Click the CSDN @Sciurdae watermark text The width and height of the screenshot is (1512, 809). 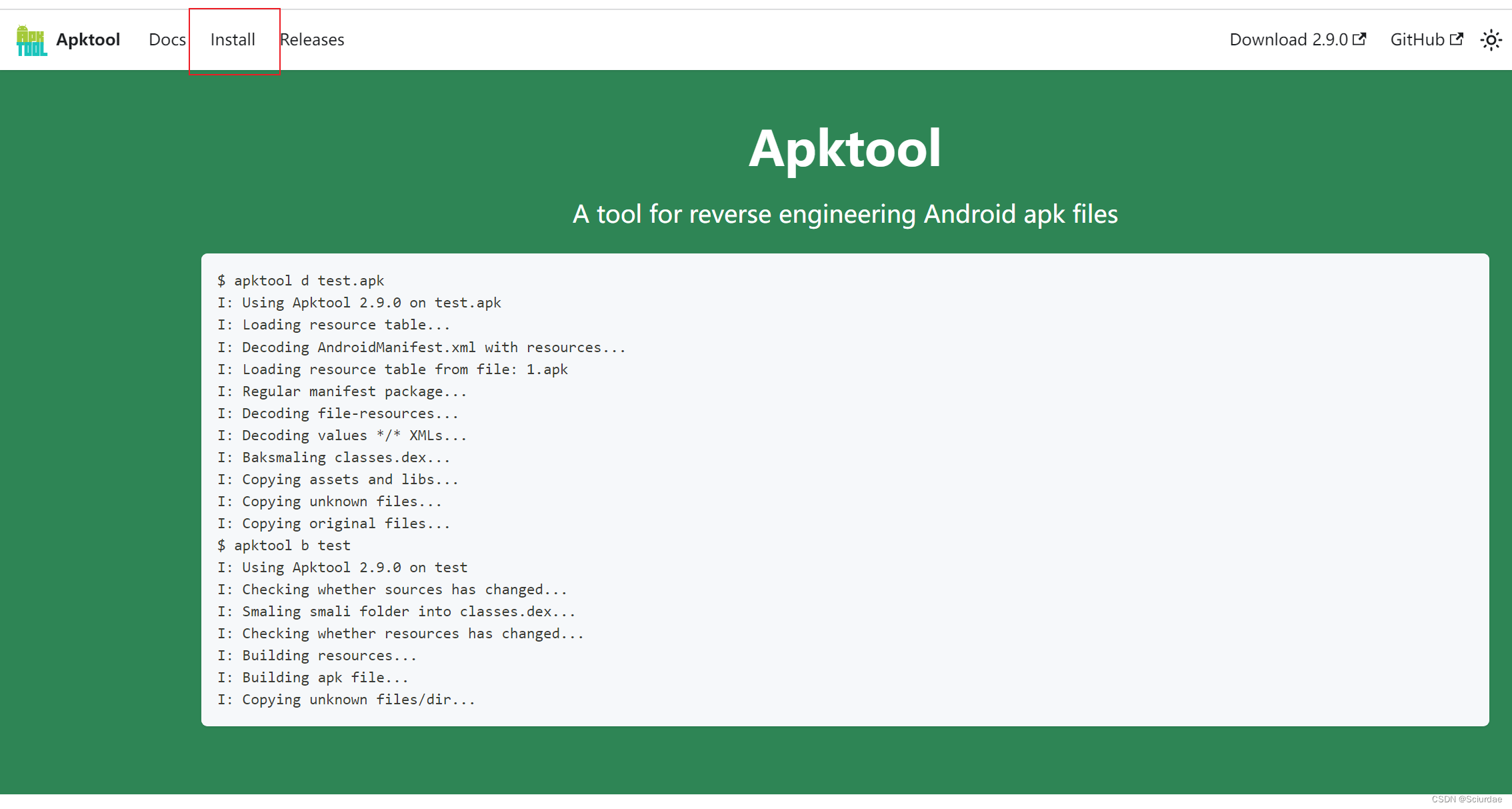(1466, 799)
